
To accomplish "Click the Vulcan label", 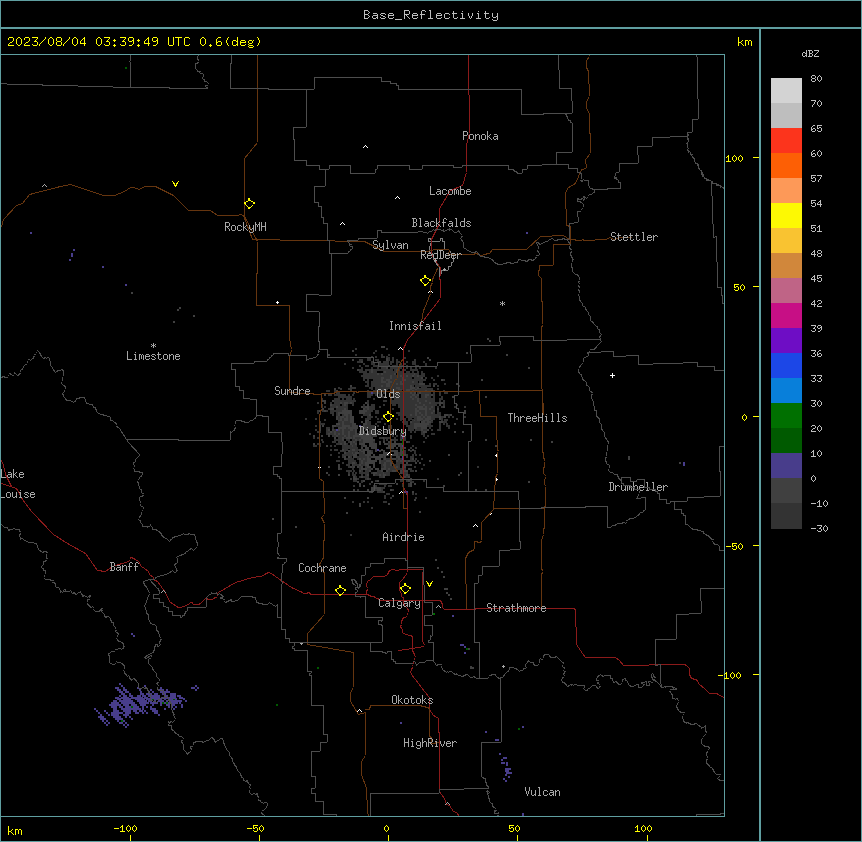I will tap(543, 792).
